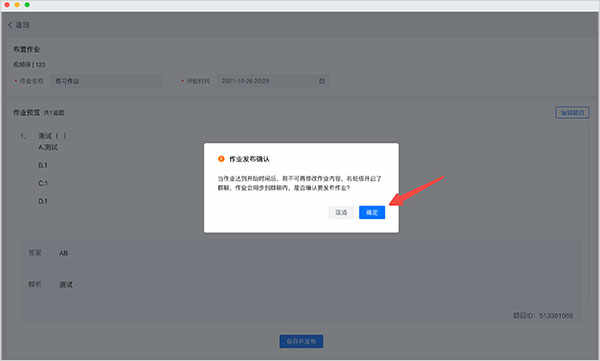Go back with the 返回 arrow

18,25
